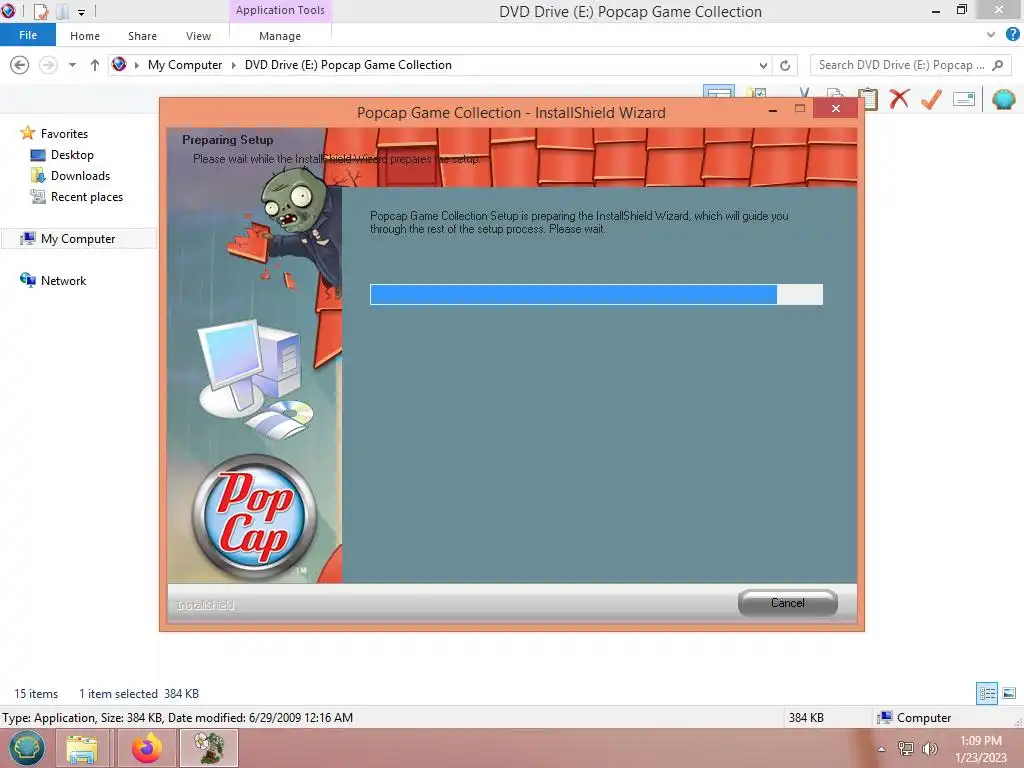Viewport: 1024px width, 768px height.
Task: Click the blue setup progress bar
Action: pyautogui.click(x=596, y=295)
